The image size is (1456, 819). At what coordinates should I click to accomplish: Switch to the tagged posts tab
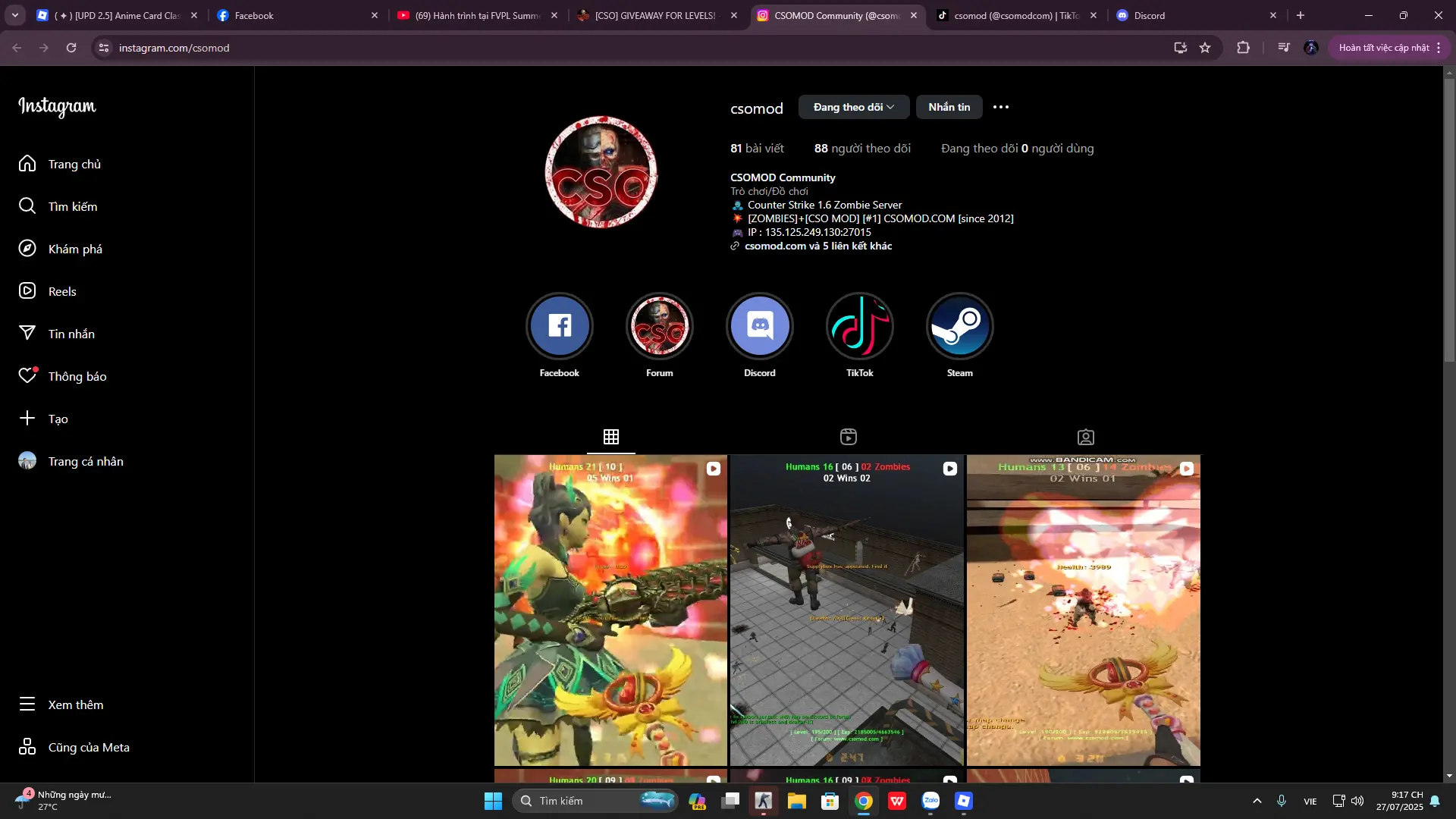point(1086,437)
